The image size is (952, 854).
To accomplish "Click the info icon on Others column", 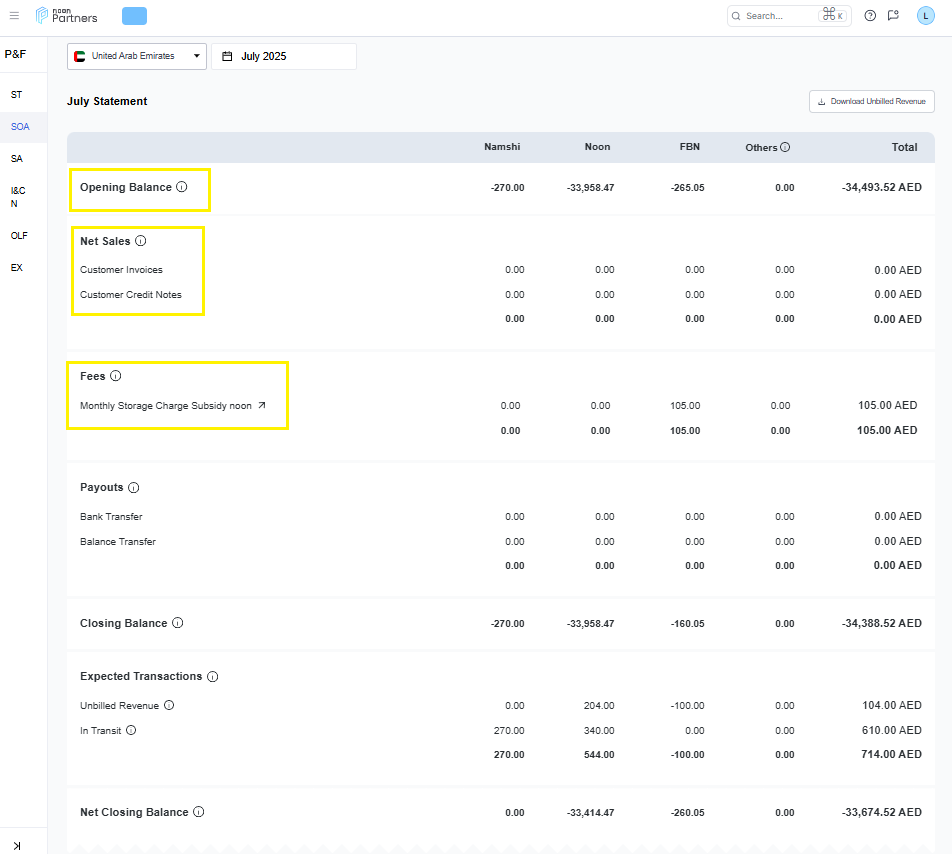I will [785, 147].
